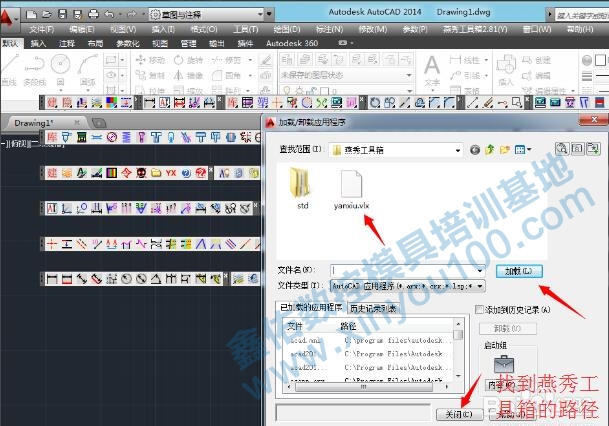Open the 工具(T) menu
The height and width of the screenshot is (426, 609).
click(245, 30)
